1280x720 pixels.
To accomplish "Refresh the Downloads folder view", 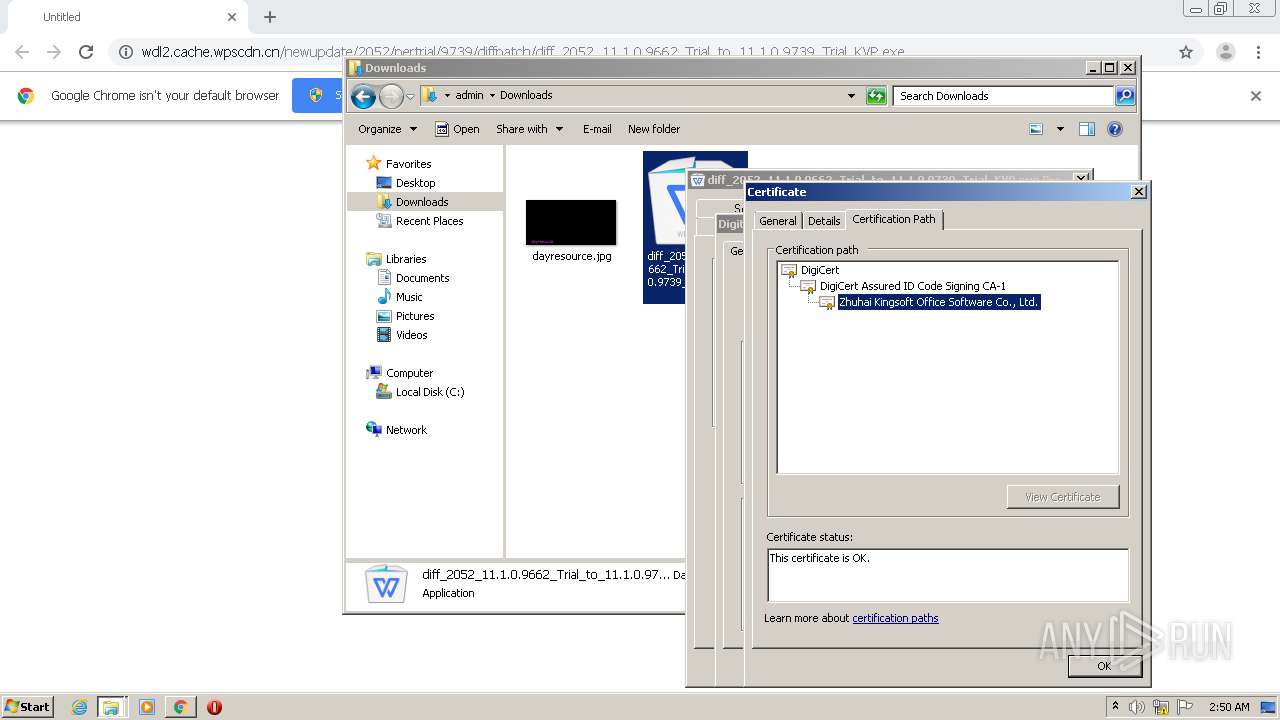I will pos(876,96).
